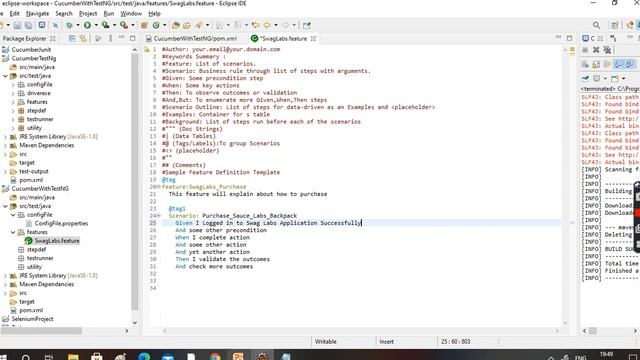The height and width of the screenshot is (360, 640).
Task: Toggle Link with Editor in Package Explorer
Action: point(83,38)
